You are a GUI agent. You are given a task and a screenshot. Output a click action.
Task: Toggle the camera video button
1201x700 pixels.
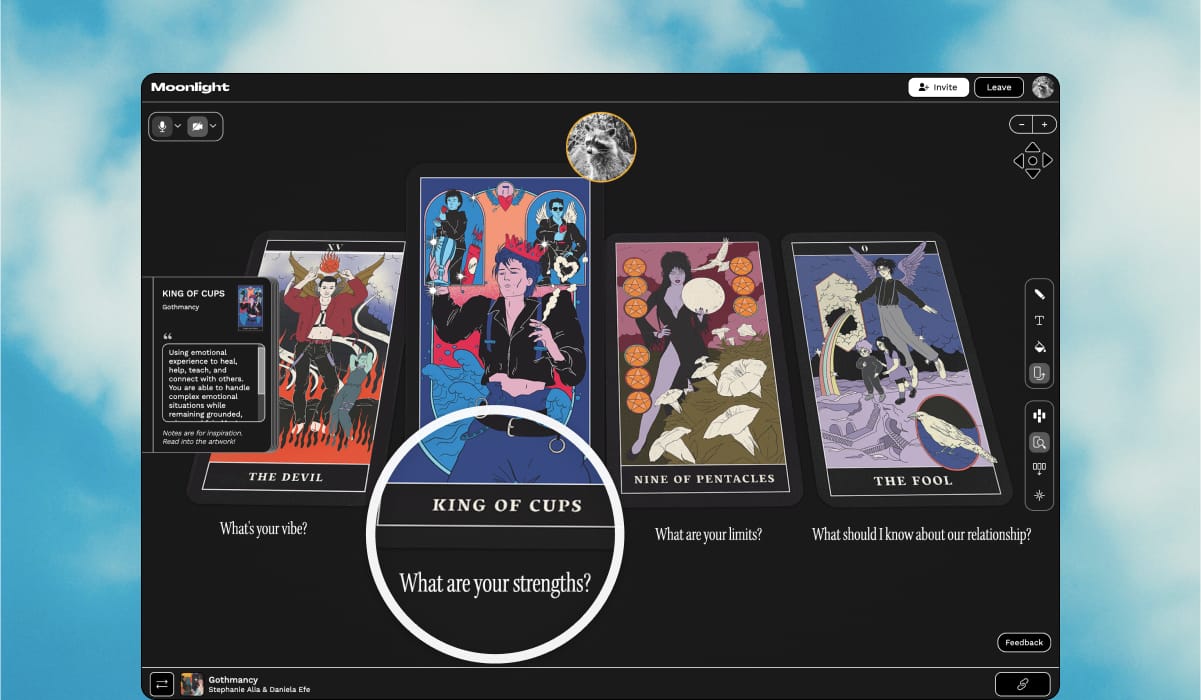[197, 126]
